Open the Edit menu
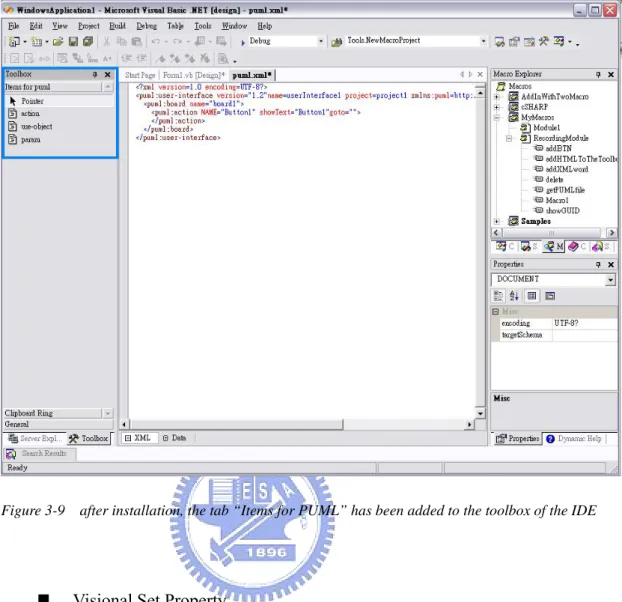622x602 pixels. click(x=36, y=26)
